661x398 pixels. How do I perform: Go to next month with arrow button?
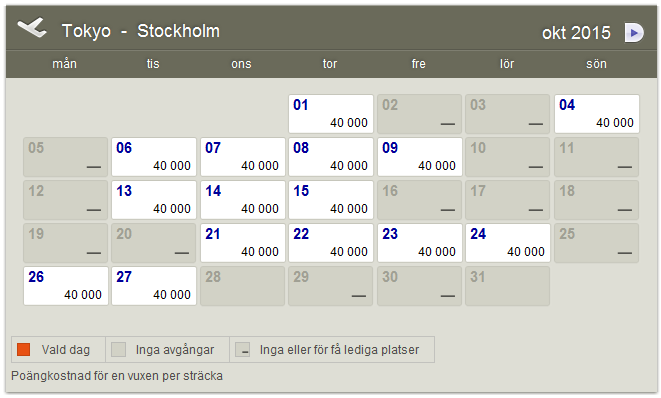634,33
